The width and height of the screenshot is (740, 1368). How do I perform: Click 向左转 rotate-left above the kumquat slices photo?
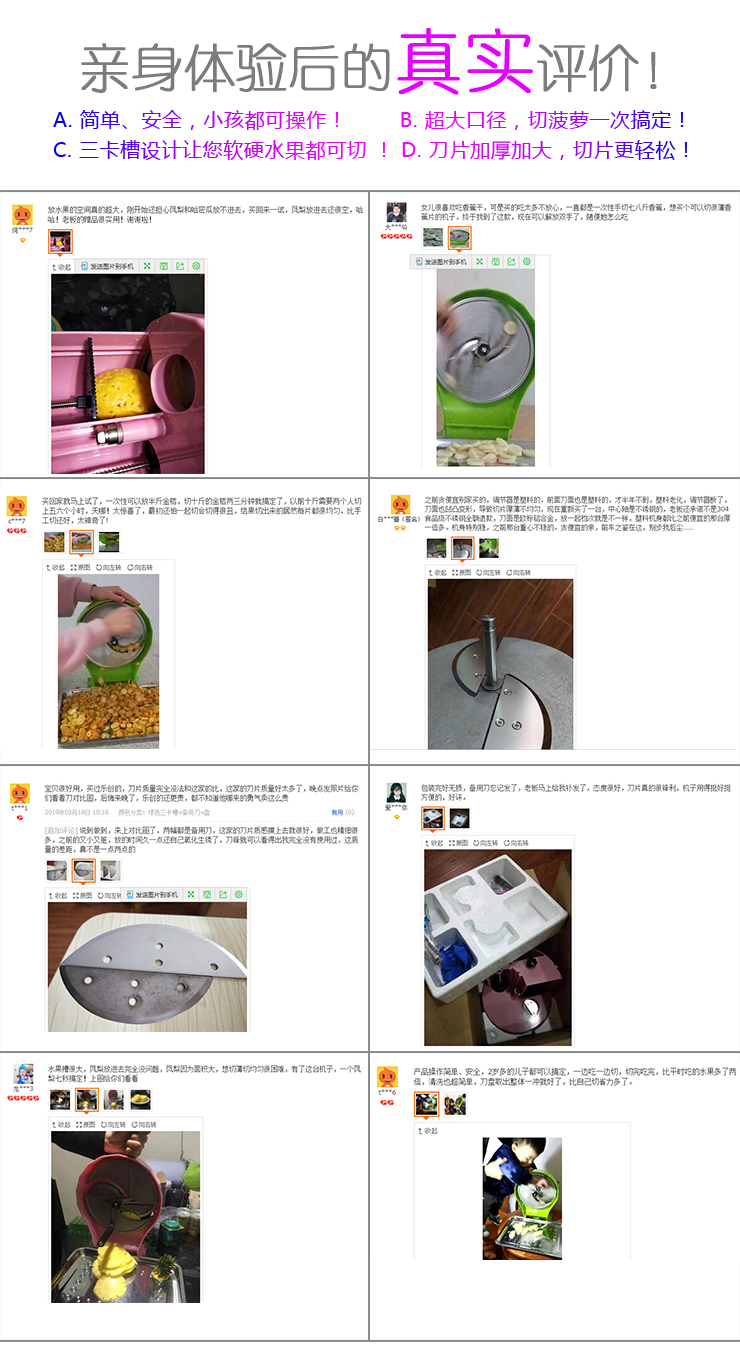(107, 566)
